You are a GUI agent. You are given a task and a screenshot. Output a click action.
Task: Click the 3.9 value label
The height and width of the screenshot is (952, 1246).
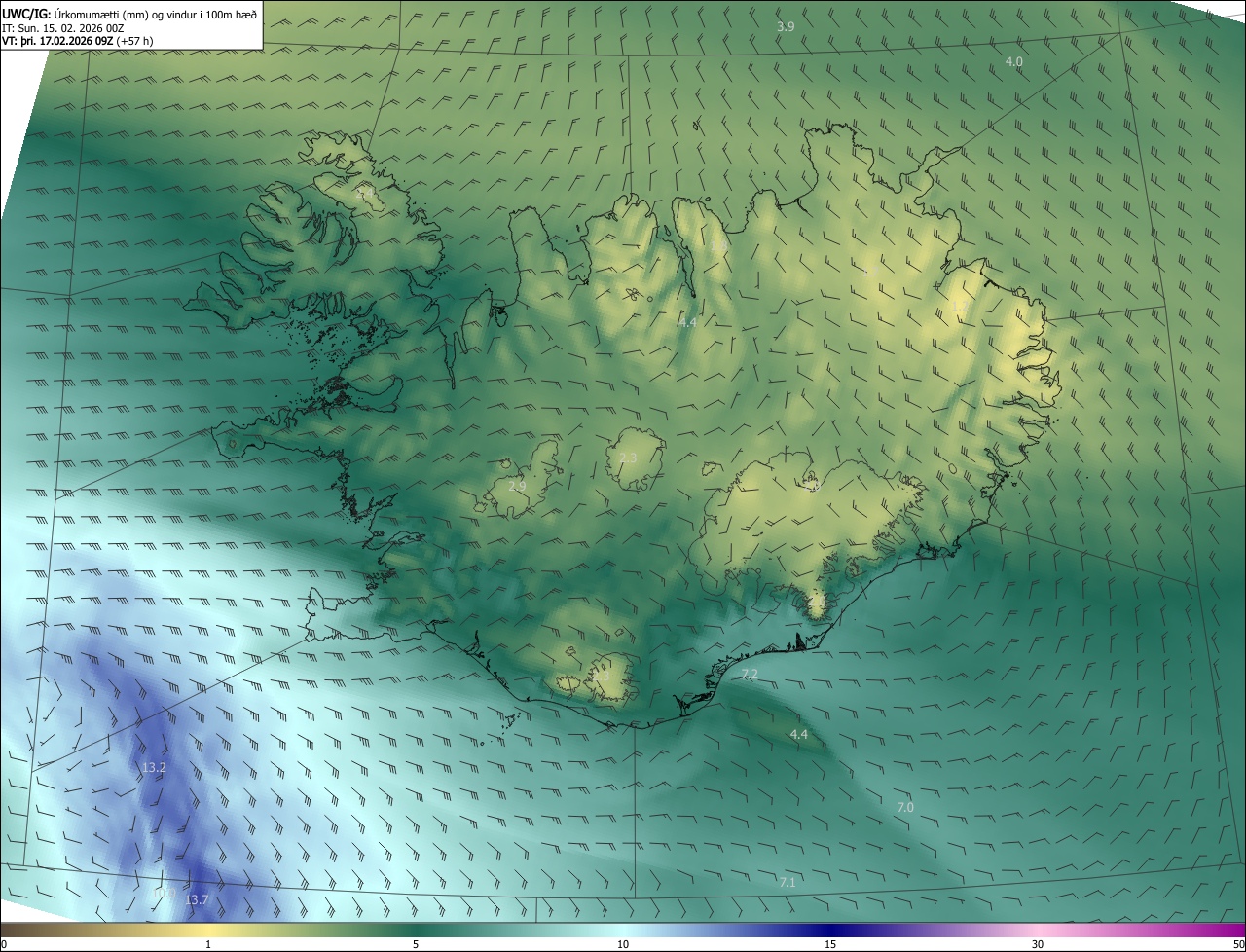pos(786,27)
